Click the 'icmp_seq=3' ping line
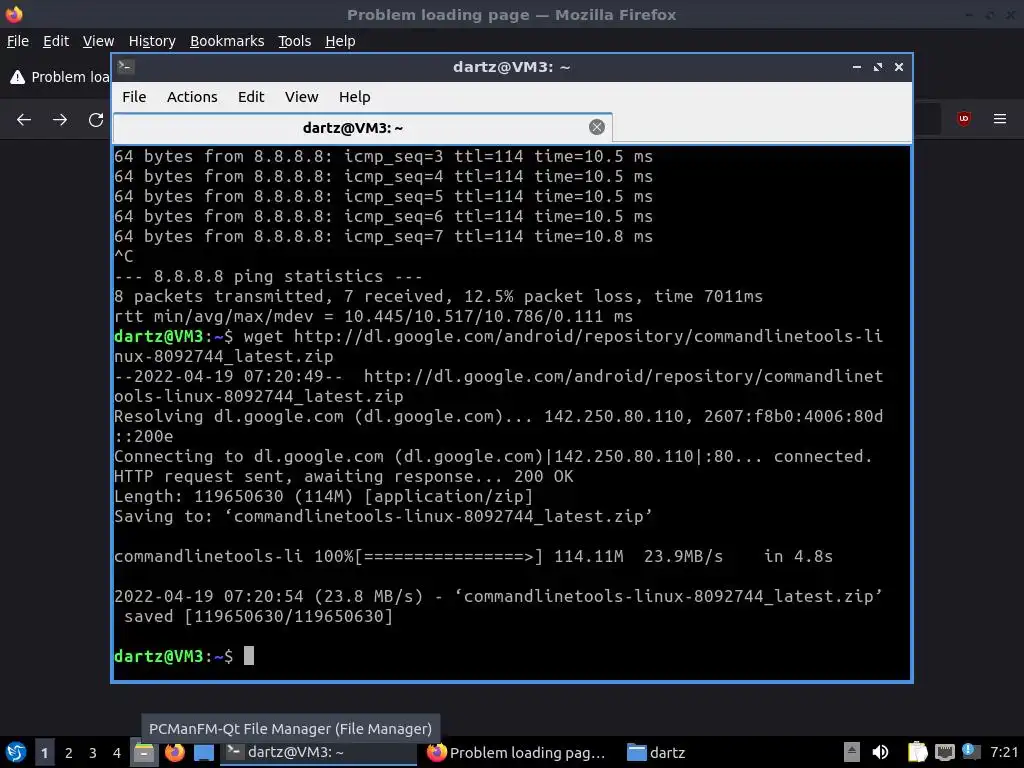Image resolution: width=1024 pixels, height=768 pixels. tap(383, 156)
